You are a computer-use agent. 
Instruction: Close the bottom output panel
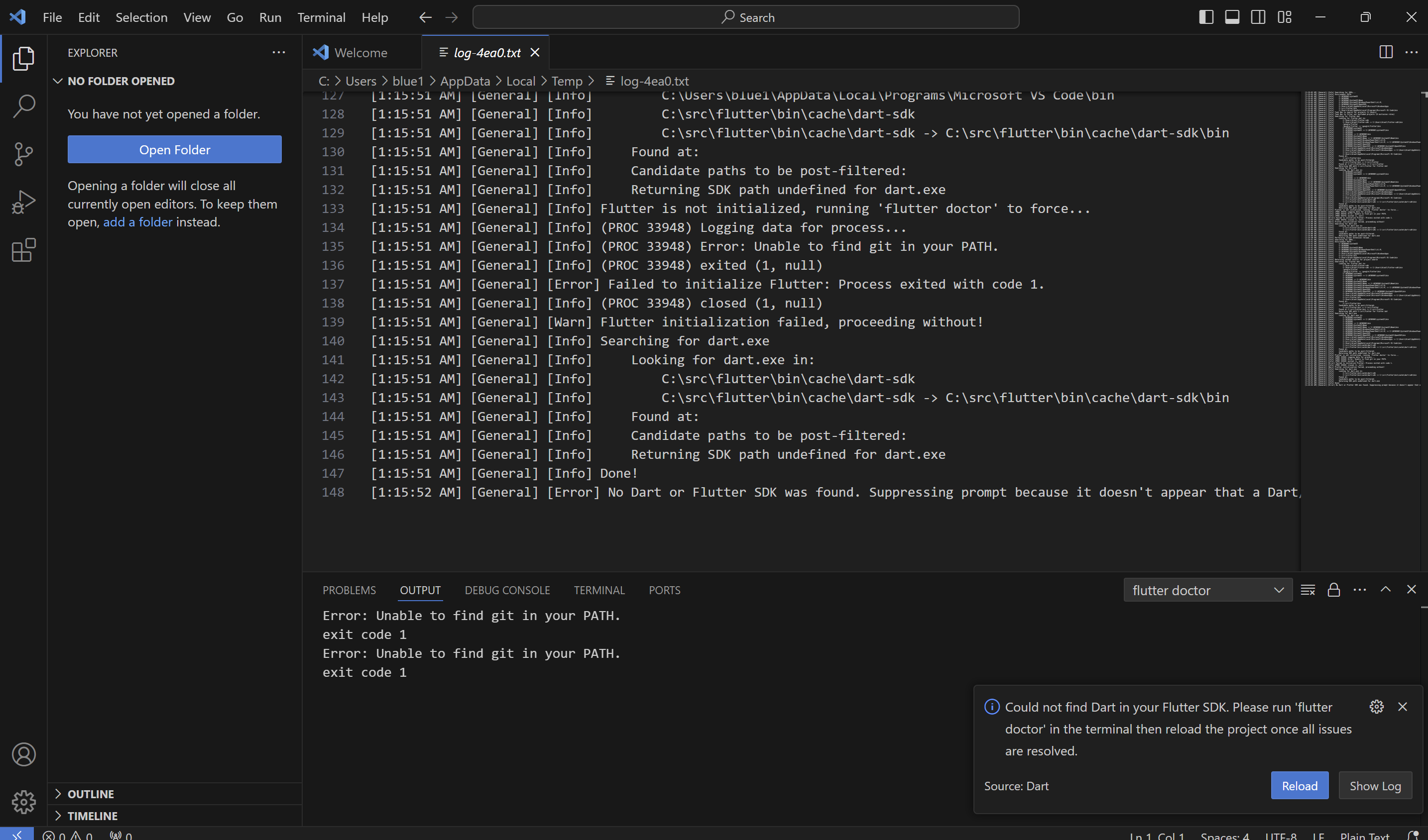1411,589
